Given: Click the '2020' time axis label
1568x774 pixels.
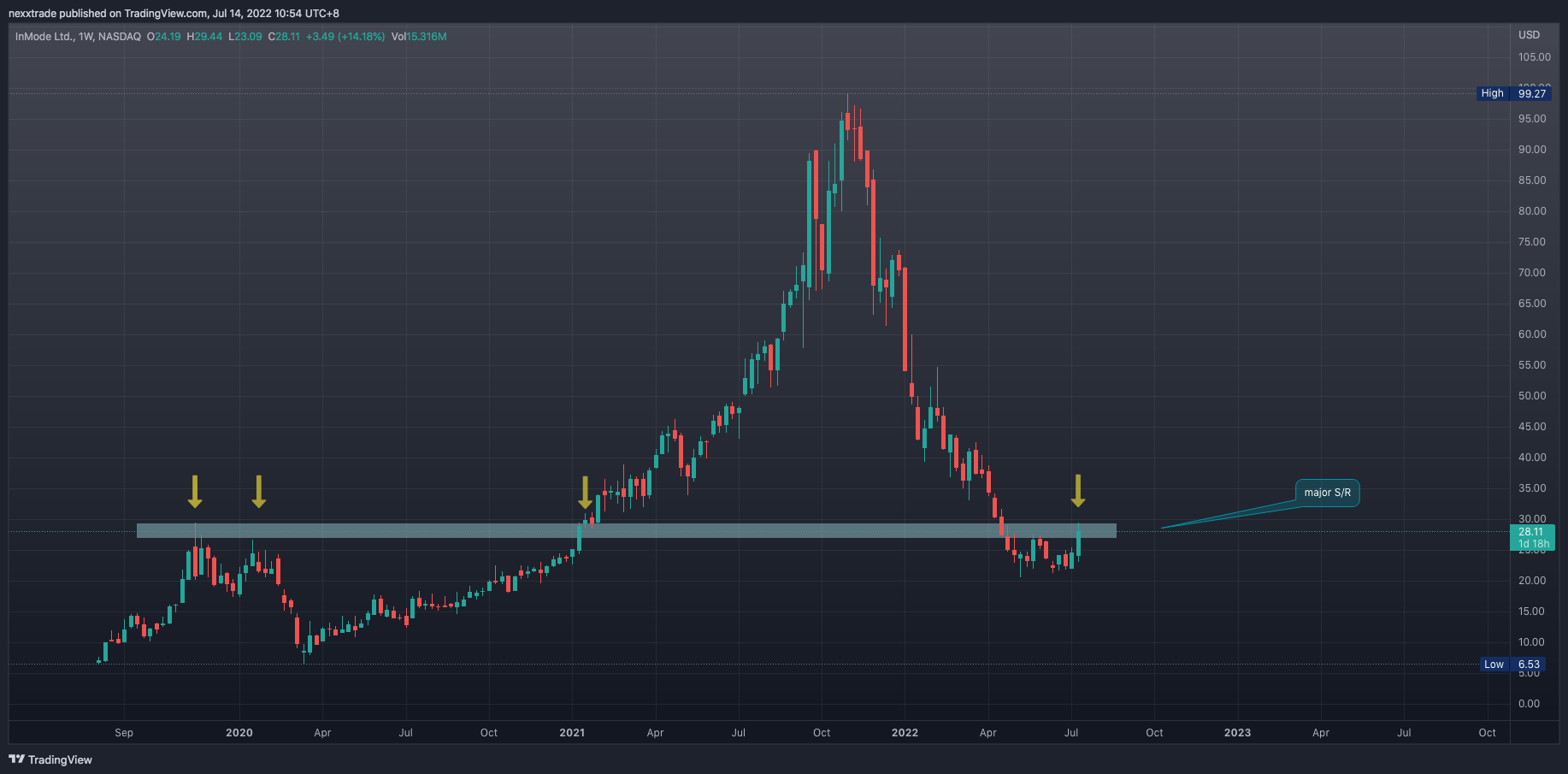Looking at the screenshot, I should [x=239, y=733].
